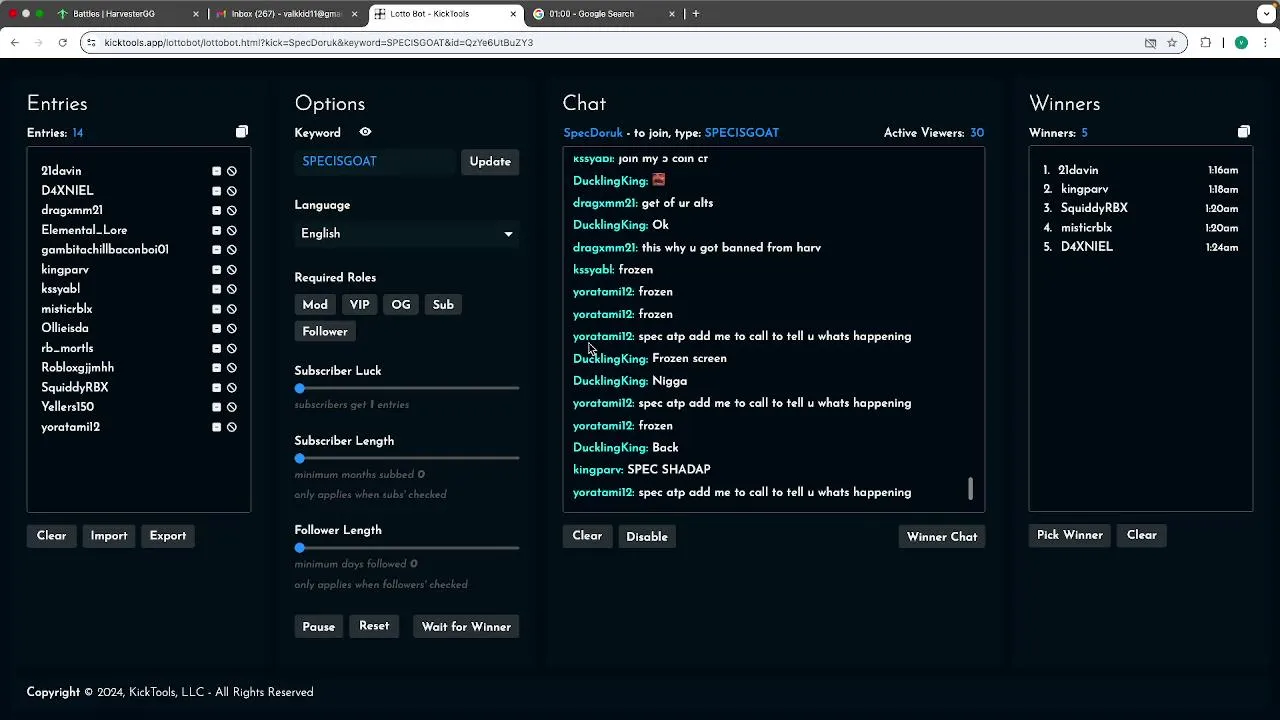Copy the entries list with the copy icon
This screenshot has height=720, width=1280.
point(242,132)
